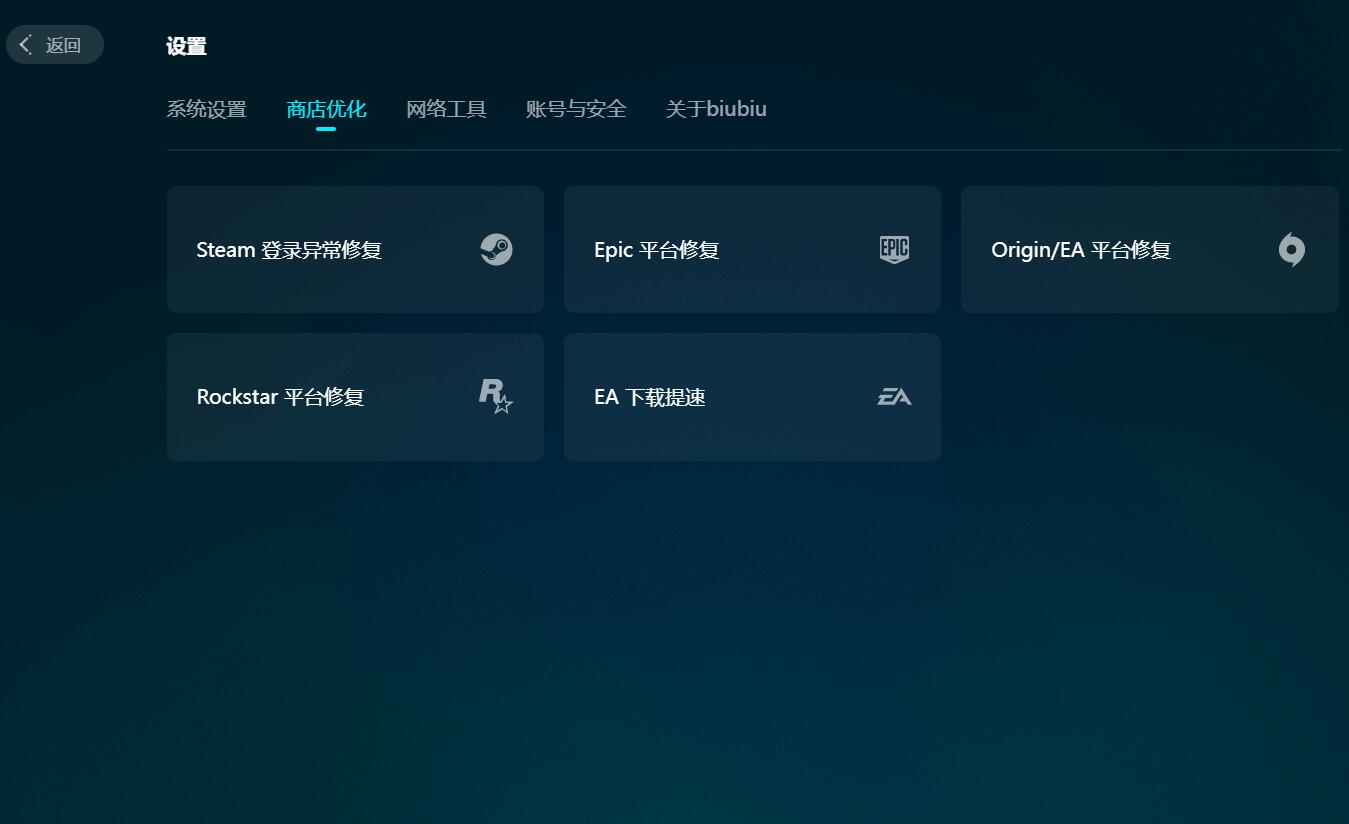The width and height of the screenshot is (1349, 824).
Task: Open the 网络工具 tab
Action: 446,109
